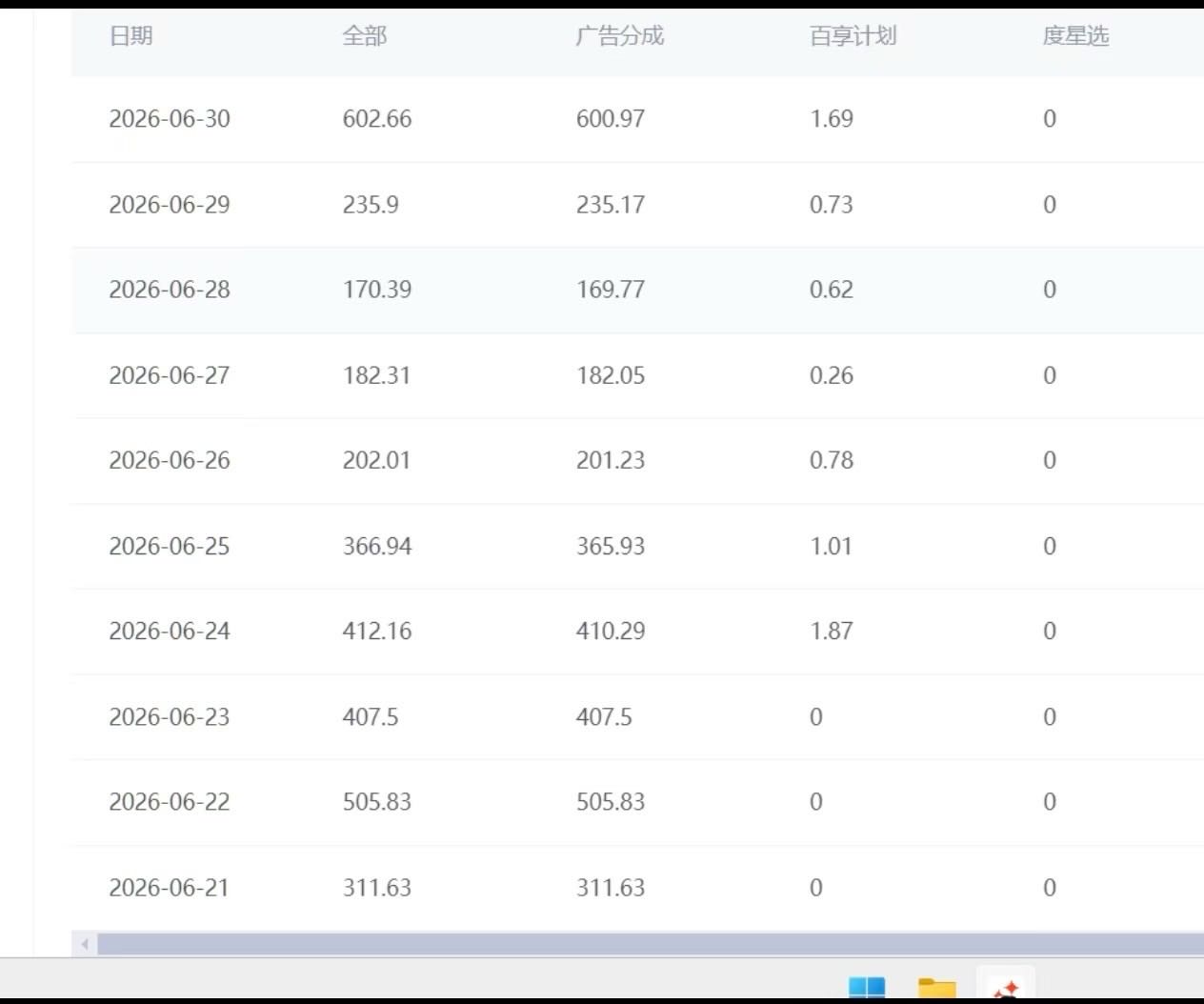
Task: Click 度星选 zero in 2026-06-26 row
Action: click(x=1050, y=460)
